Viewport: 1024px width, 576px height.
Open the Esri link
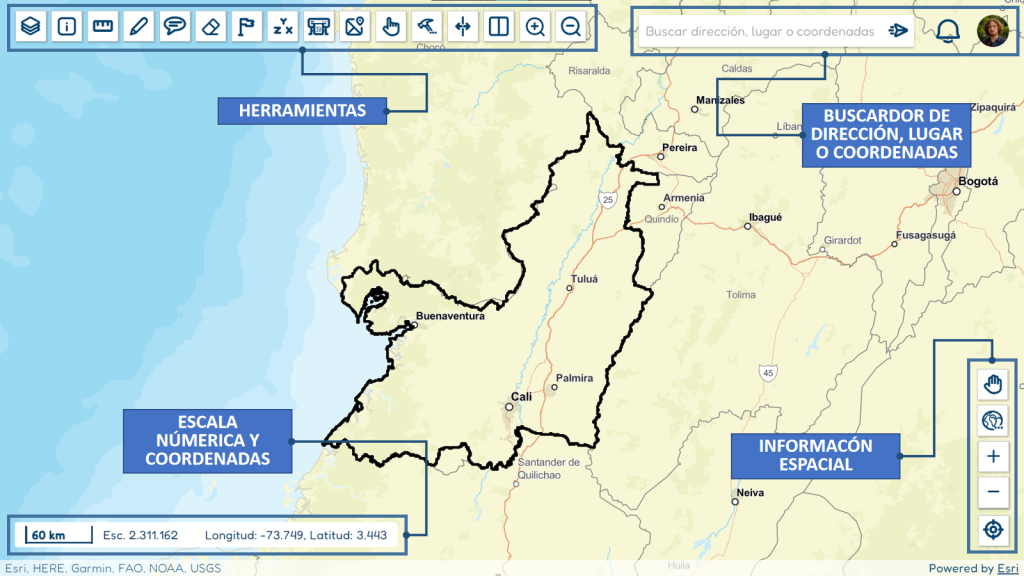[x=1008, y=568]
